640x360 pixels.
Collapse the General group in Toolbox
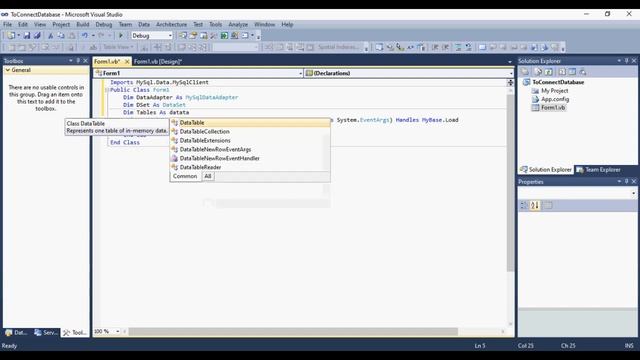7,70
